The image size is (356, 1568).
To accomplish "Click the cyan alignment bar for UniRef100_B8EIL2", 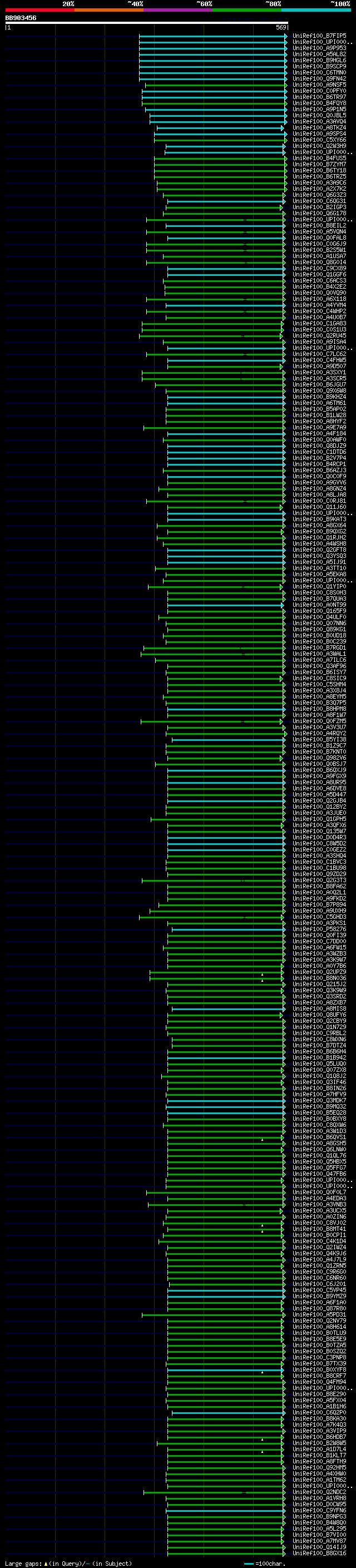I will pos(225,226).
